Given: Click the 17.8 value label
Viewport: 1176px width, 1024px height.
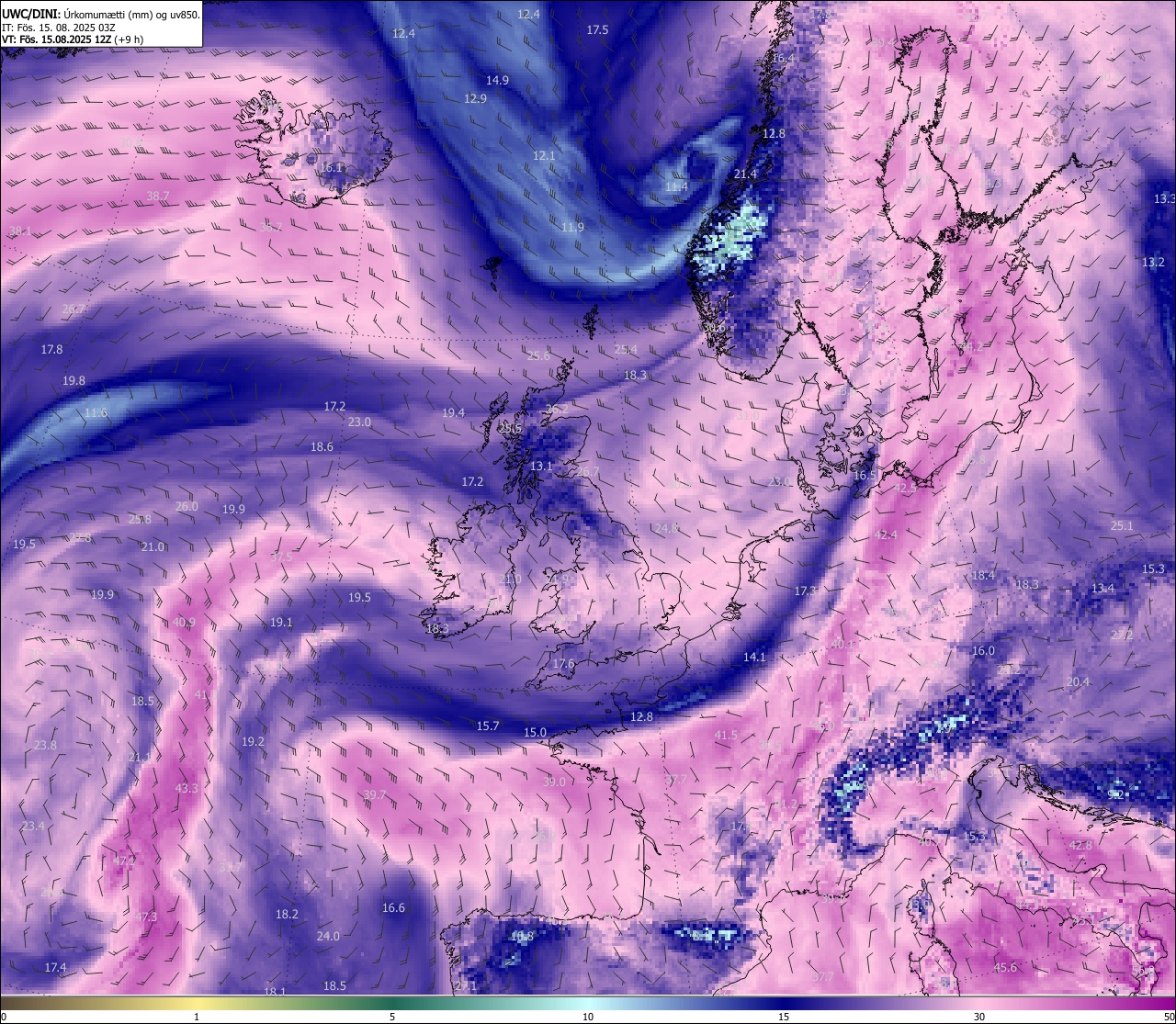Looking at the screenshot, I should 51,349.
